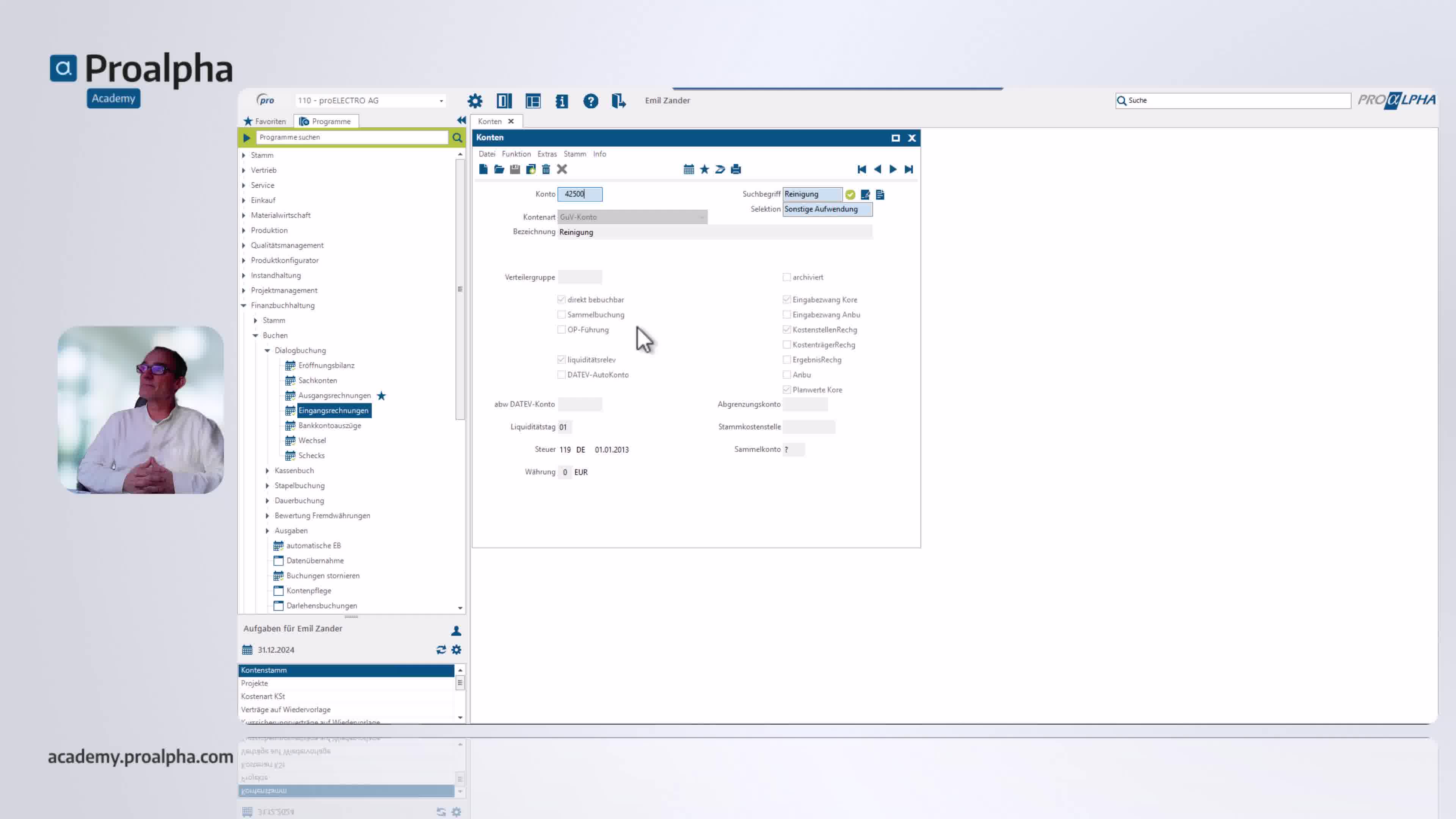1456x819 pixels.
Task: Click green checkmark next to Suchbegriff
Action: pos(850,195)
